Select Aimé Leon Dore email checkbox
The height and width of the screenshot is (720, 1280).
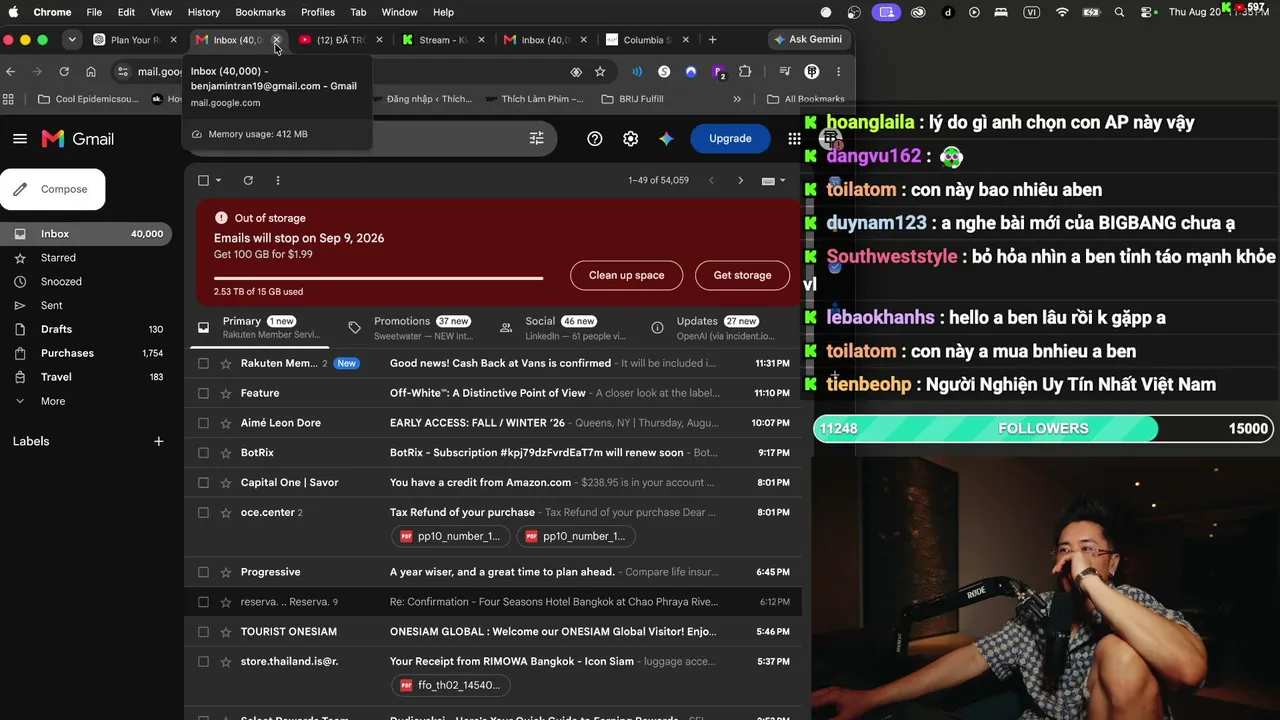[x=203, y=423]
